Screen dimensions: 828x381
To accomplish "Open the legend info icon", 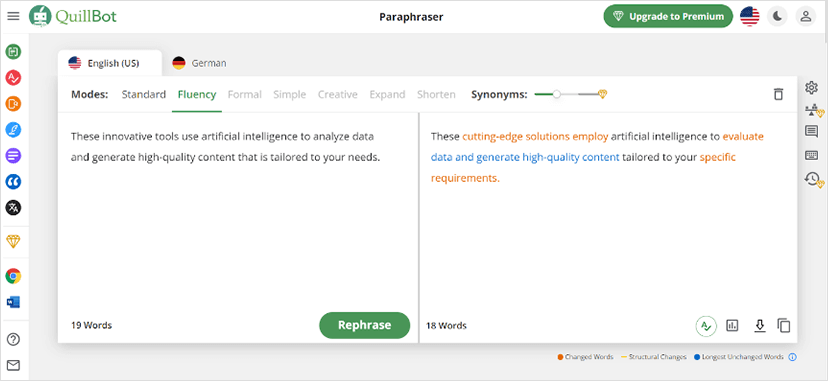I will point(792,357).
